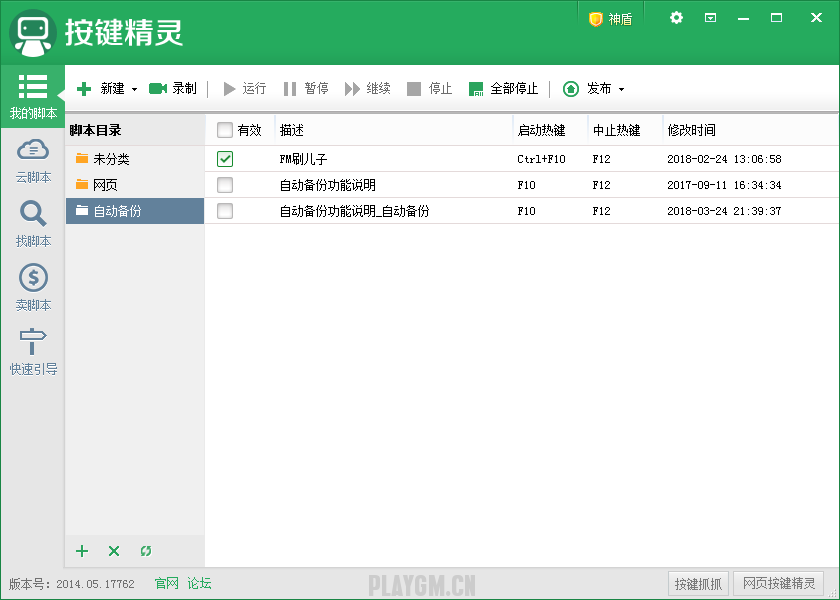Viewport: 840px width, 600px height.
Task: Open the 云脚本 cloud scripts section
Action: click(x=33, y=161)
